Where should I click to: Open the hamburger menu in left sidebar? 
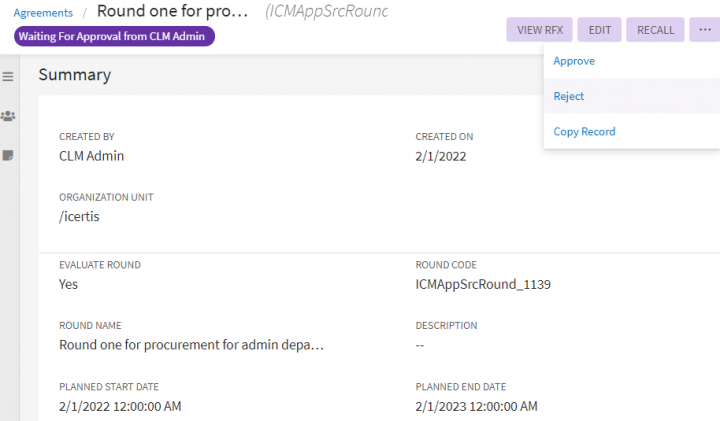coord(8,77)
